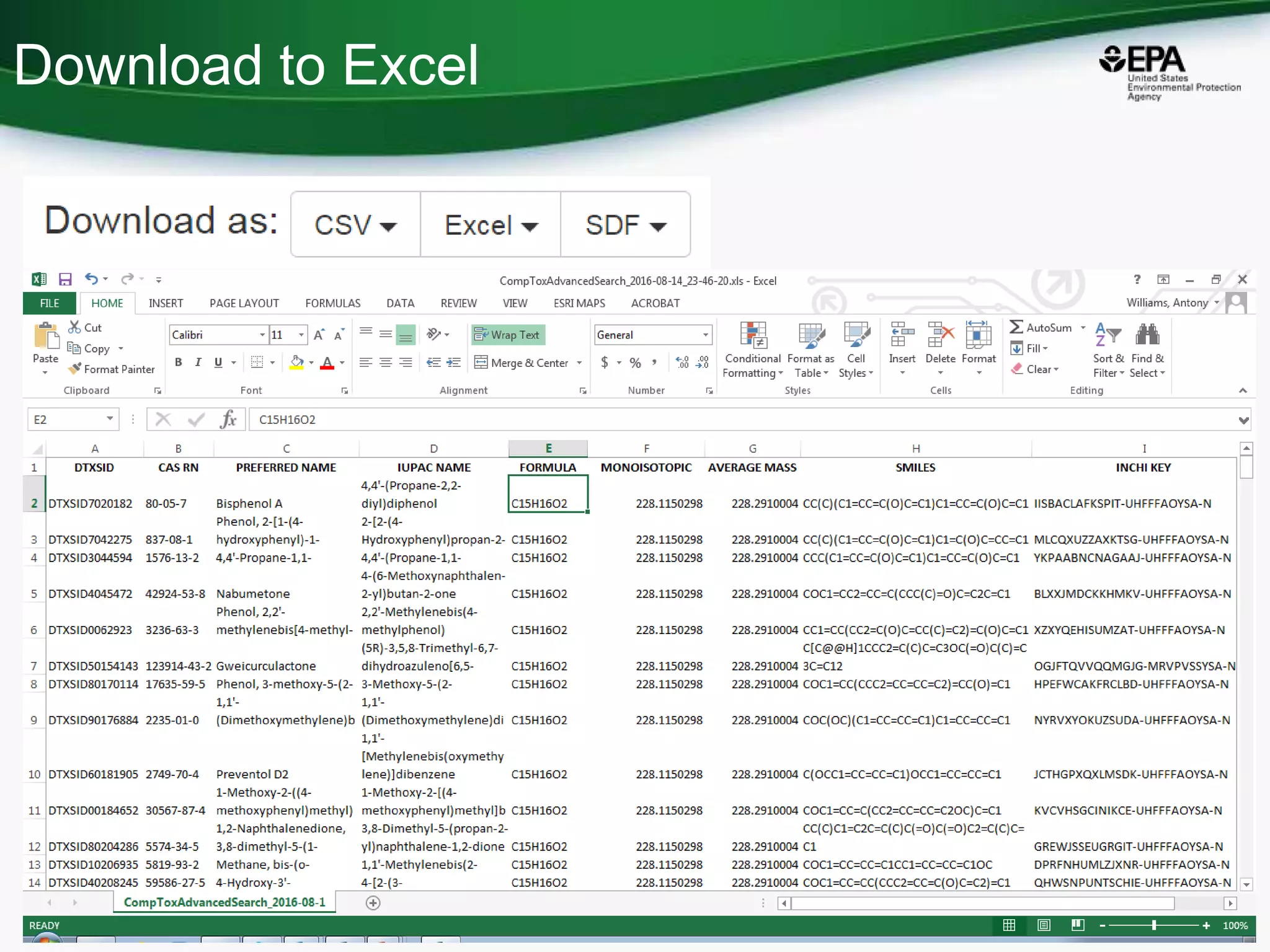This screenshot has height=952, width=1270.
Task: Click the Cell Styles icon
Action: click(856, 335)
